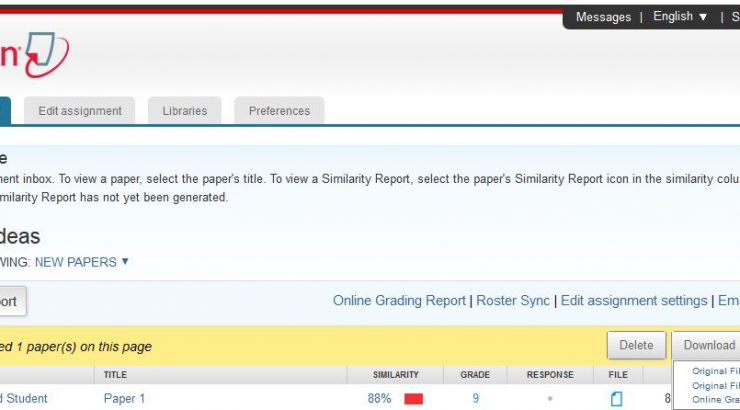Switch to the Libraries tab
The image size is (740, 410).
184,111
